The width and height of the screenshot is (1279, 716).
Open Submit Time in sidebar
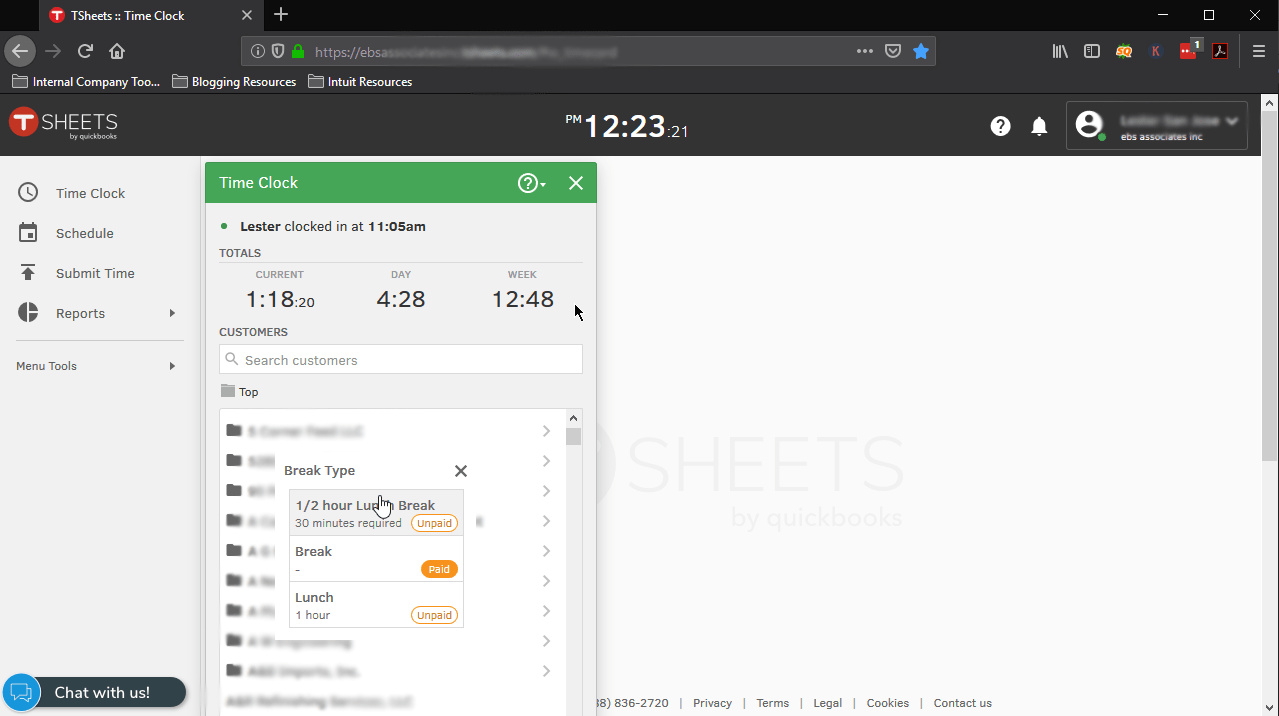(95, 273)
